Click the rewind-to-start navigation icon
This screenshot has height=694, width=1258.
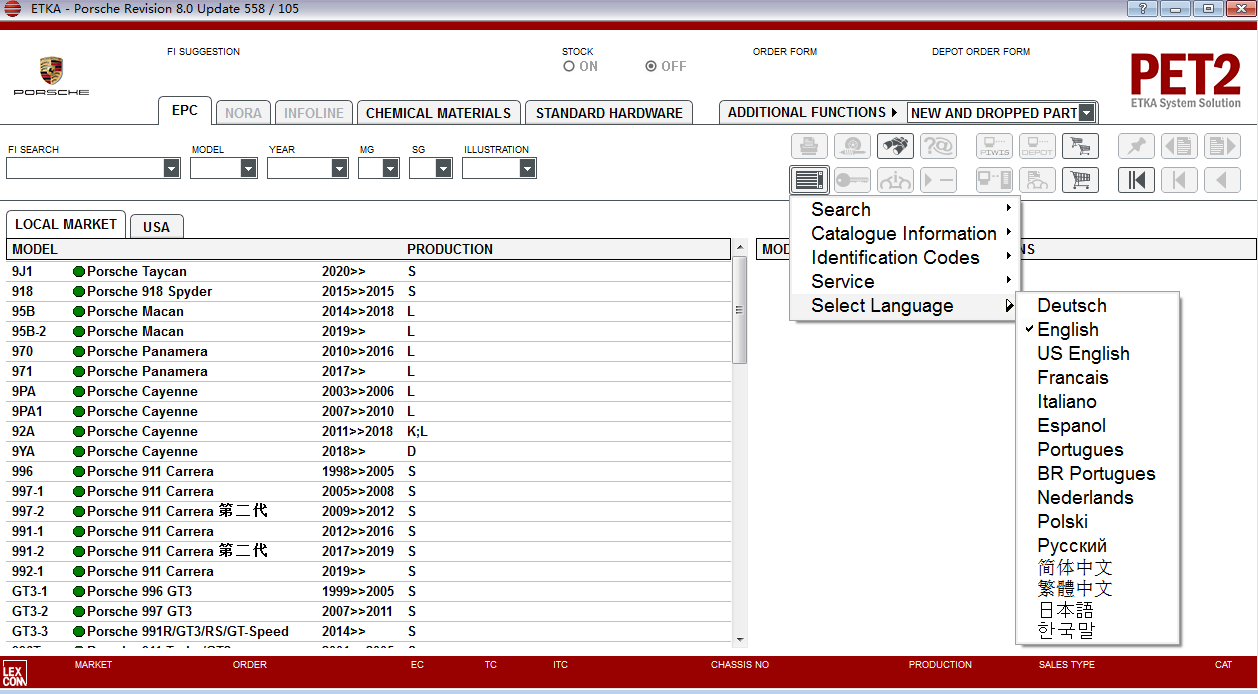(1136, 180)
